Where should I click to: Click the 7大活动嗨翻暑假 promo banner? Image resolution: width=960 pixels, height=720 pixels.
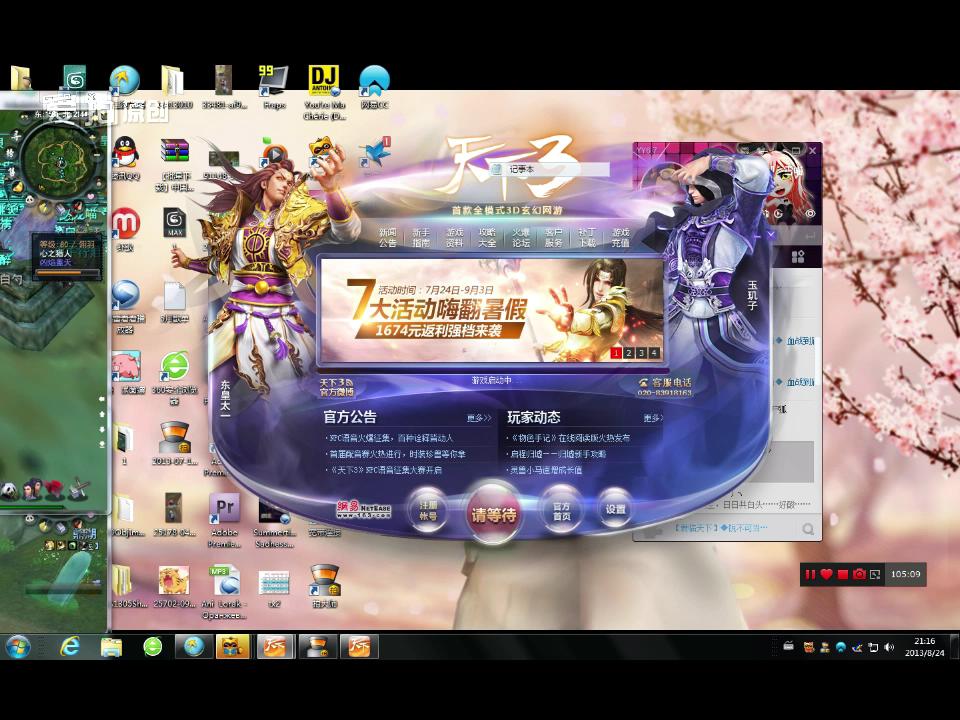[x=491, y=310]
